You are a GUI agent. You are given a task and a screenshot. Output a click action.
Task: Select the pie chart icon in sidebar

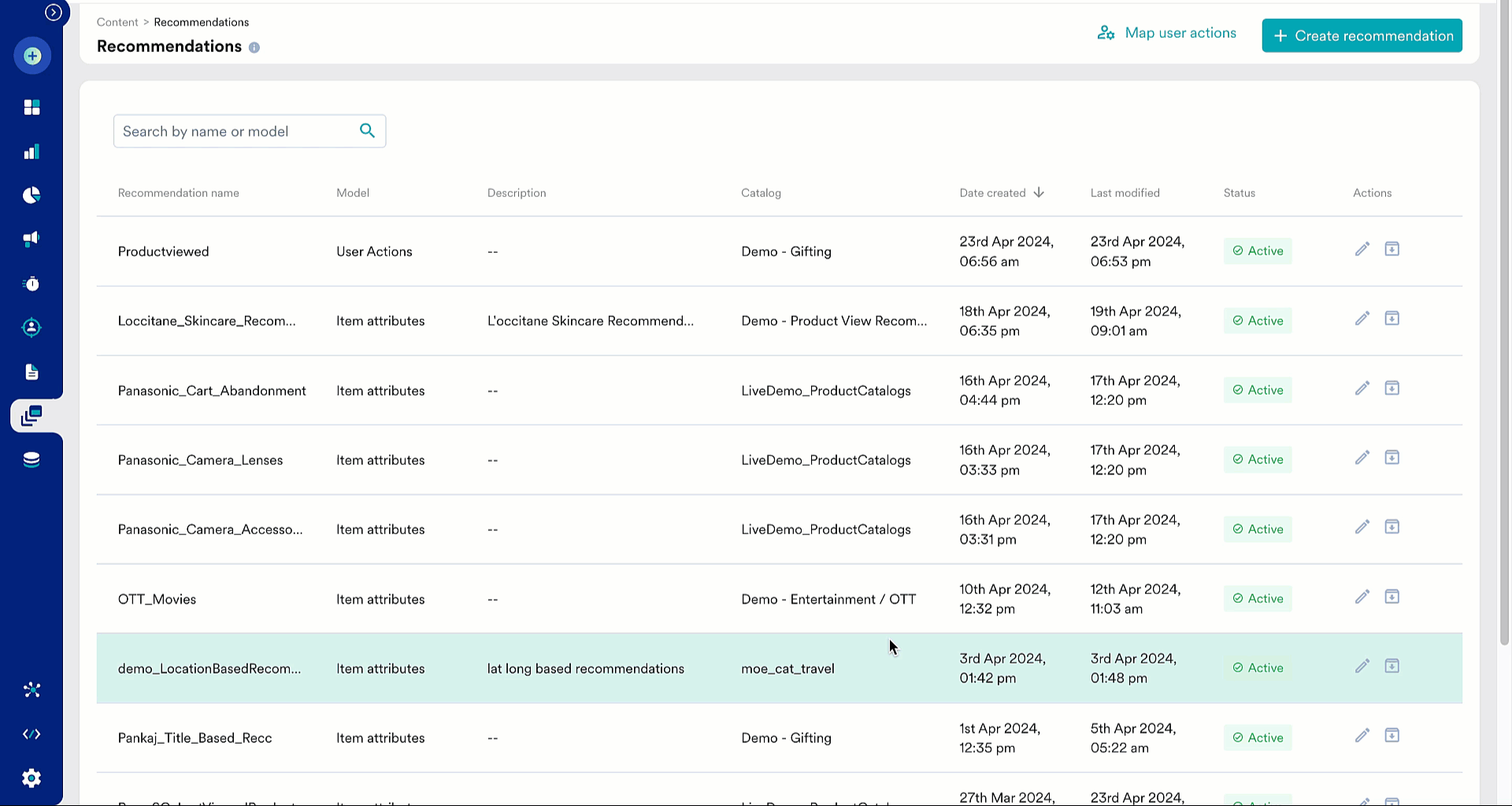click(32, 195)
